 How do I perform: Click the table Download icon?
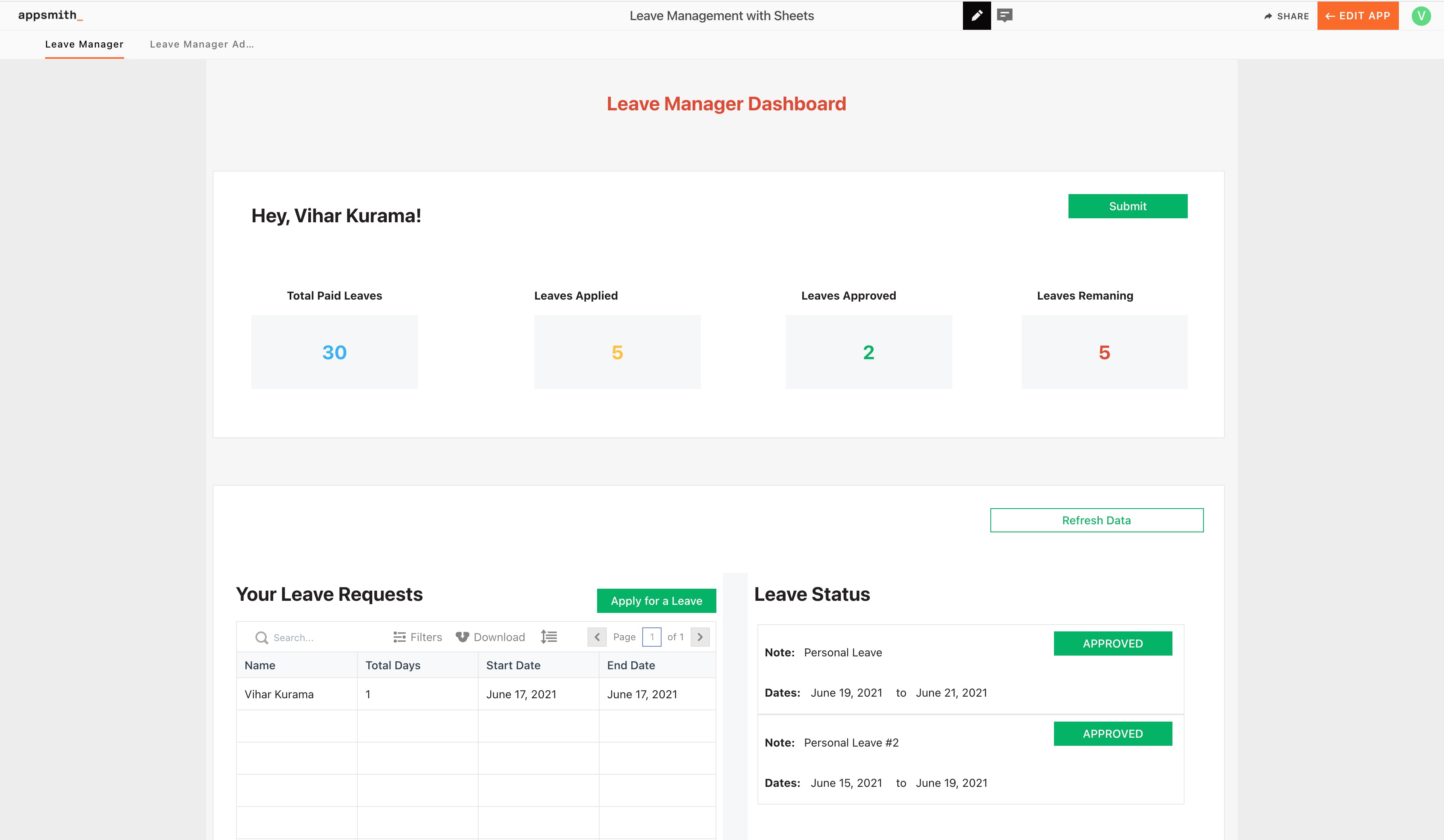463,637
